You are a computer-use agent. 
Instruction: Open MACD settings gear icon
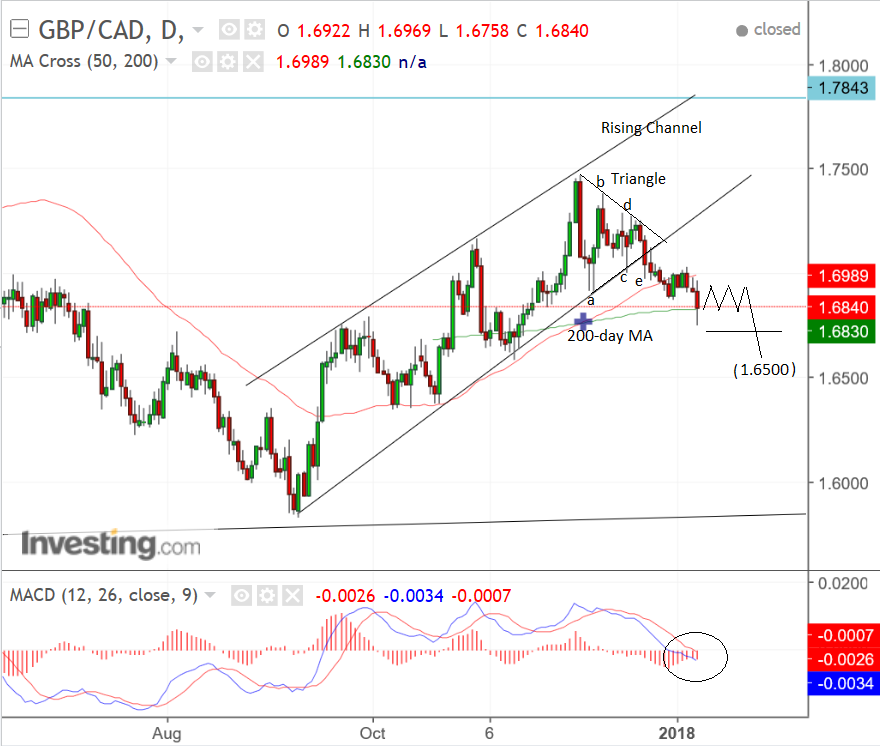267,596
